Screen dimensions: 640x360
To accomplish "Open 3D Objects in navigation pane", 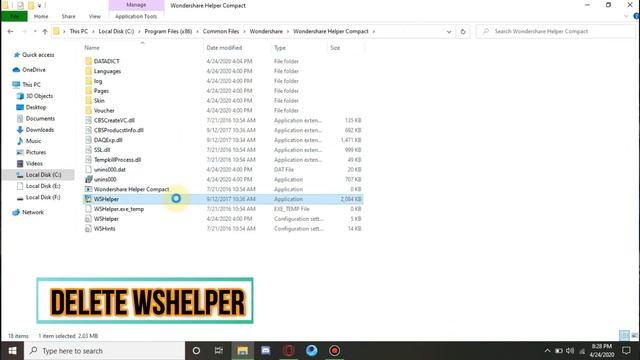I will tap(39, 96).
